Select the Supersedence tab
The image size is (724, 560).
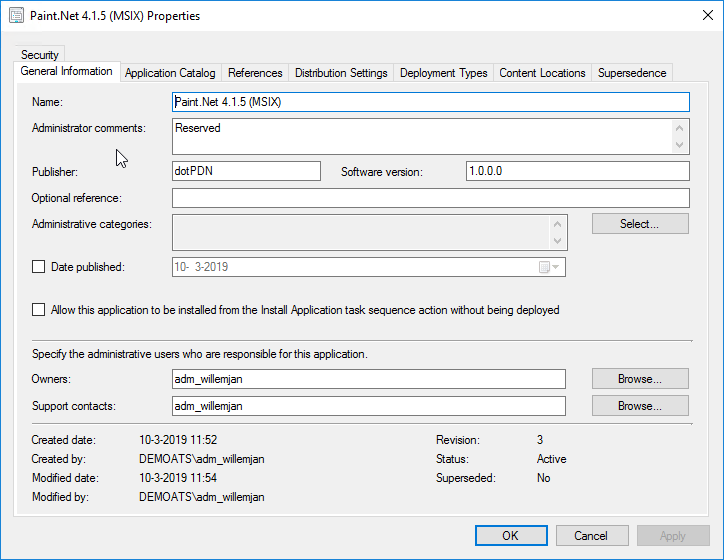pos(631,73)
